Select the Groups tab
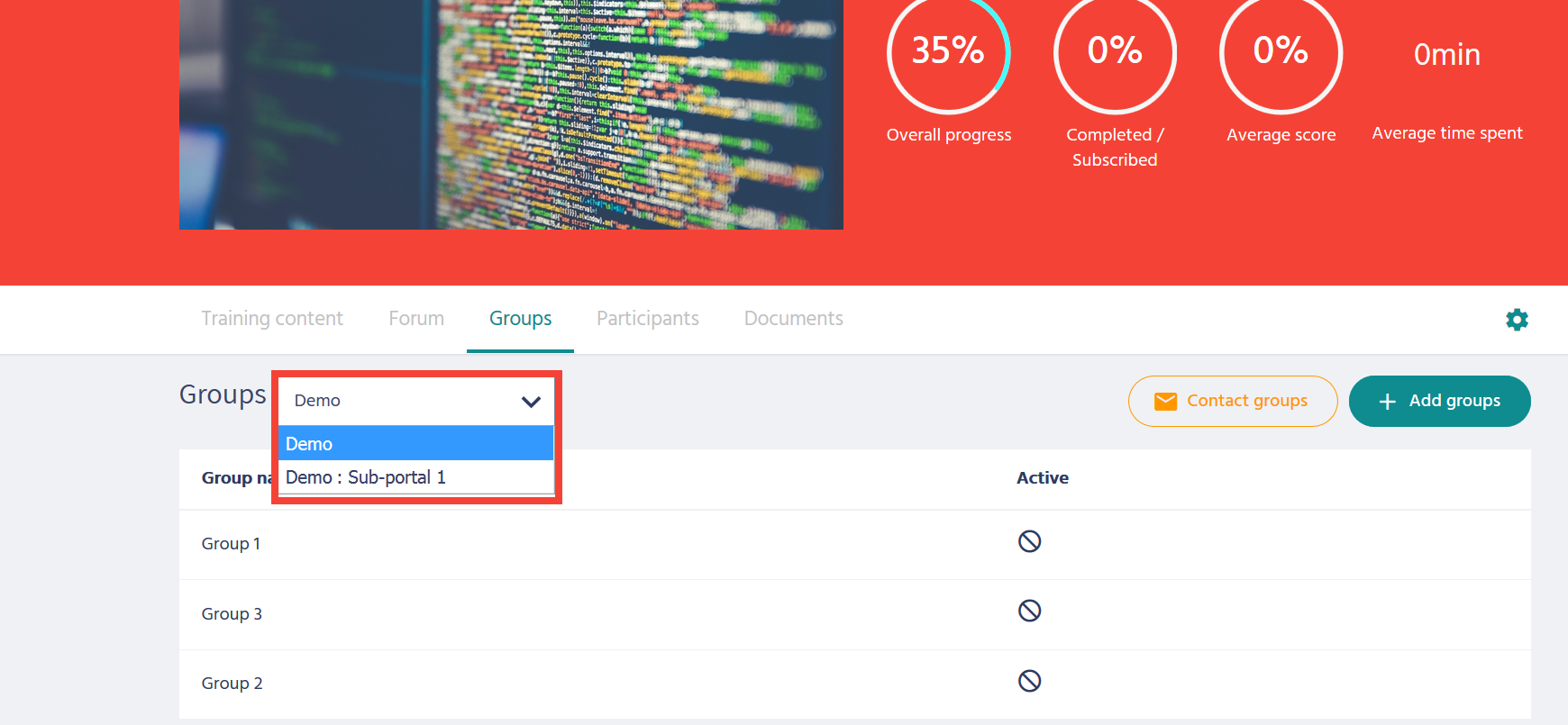This screenshot has height=725, width=1568. tap(520, 319)
